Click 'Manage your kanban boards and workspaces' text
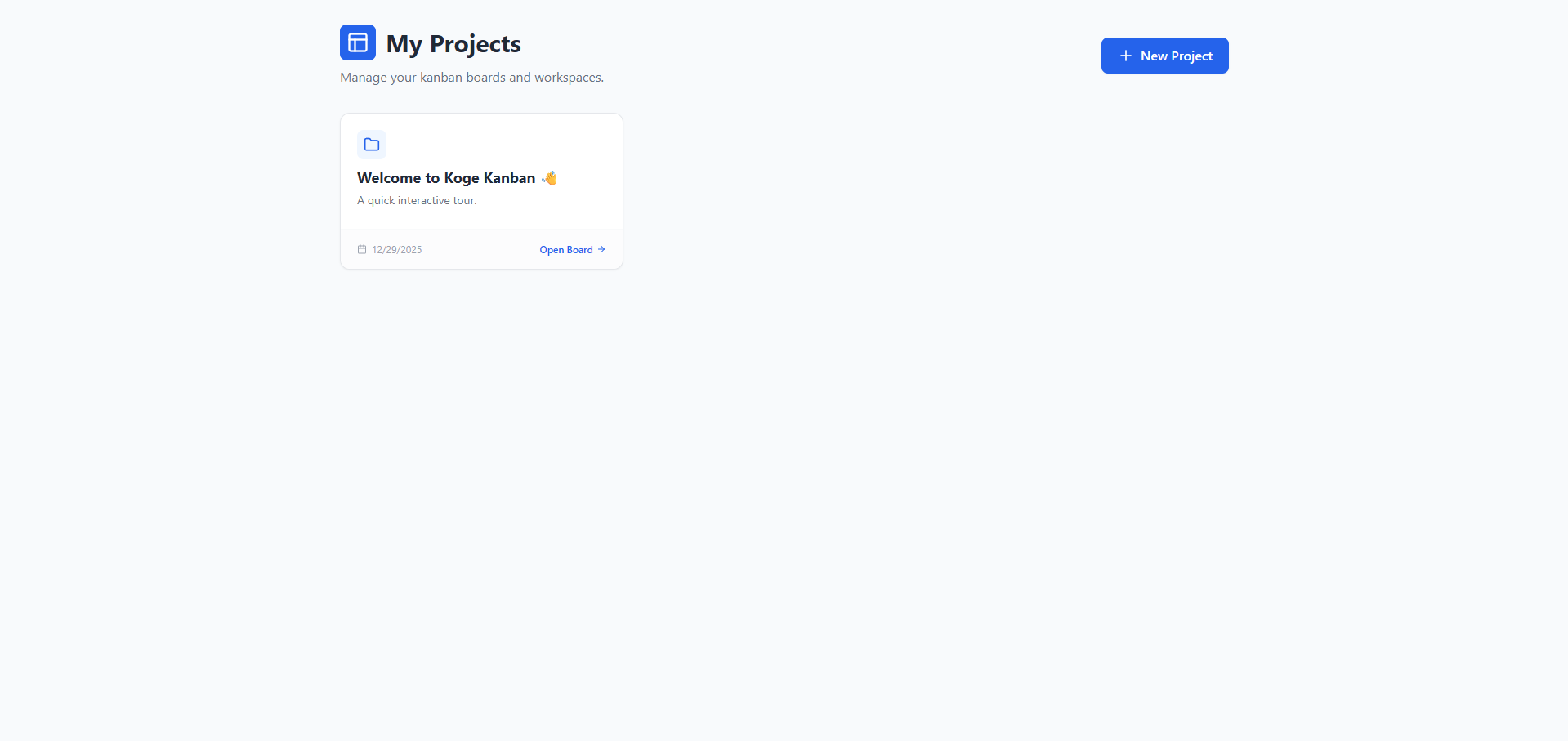 [471, 77]
